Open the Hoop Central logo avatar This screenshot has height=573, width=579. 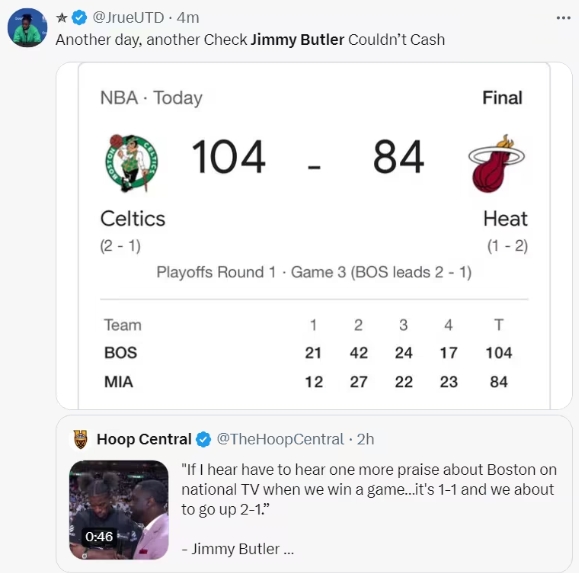click(x=80, y=439)
